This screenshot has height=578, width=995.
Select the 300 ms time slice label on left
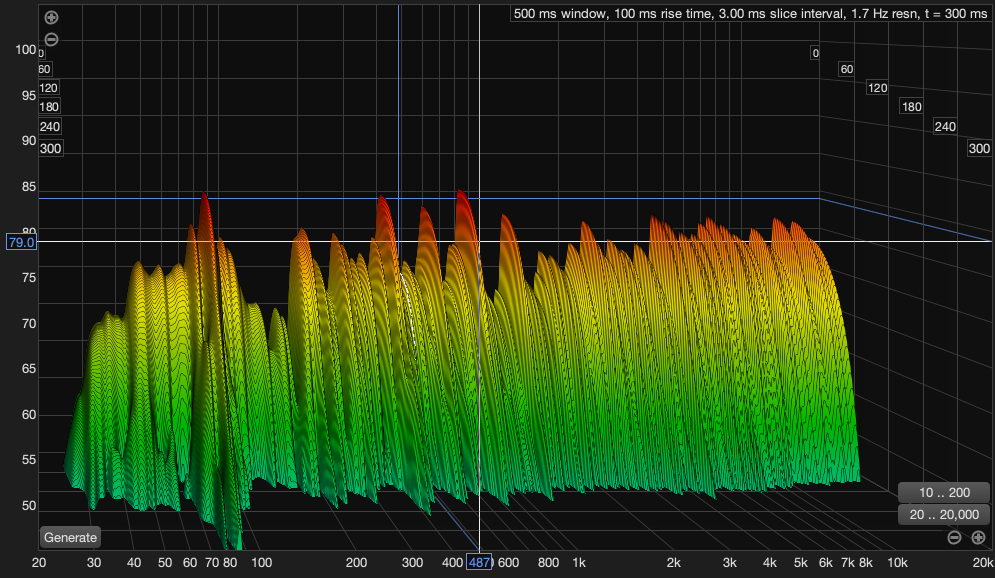52,147
